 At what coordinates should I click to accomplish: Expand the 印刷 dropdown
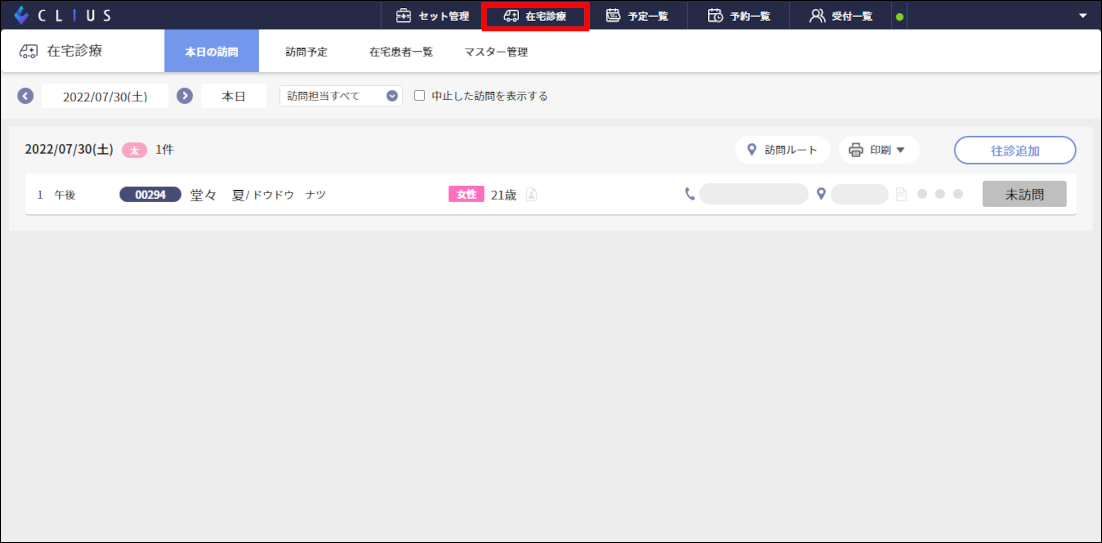pos(879,150)
